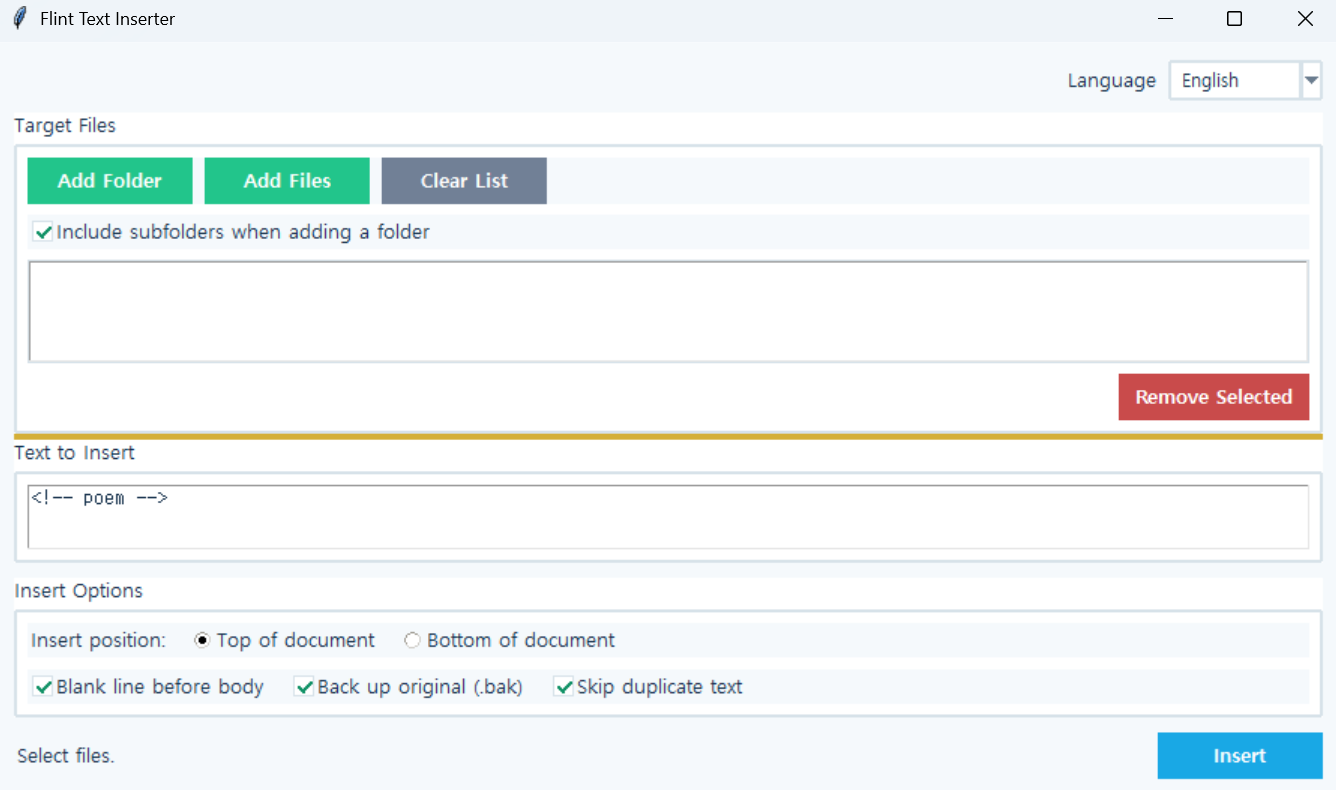Image resolution: width=1336 pixels, height=790 pixels.
Task: Open the Language dropdown arrow
Action: click(1311, 80)
